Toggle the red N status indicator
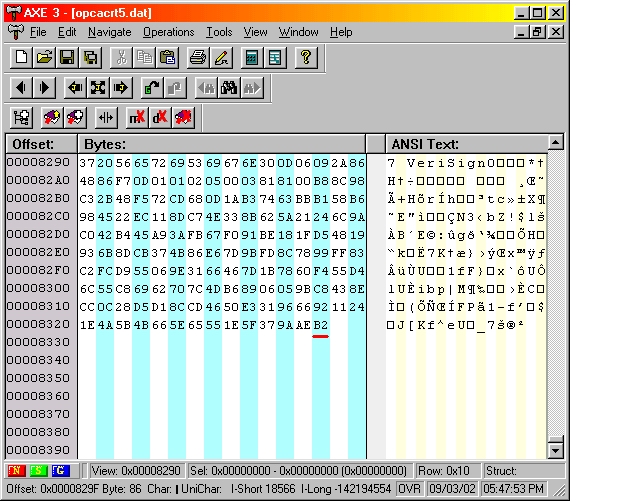The height and width of the screenshot is (501, 640). pyautogui.click(x=17, y=470)
